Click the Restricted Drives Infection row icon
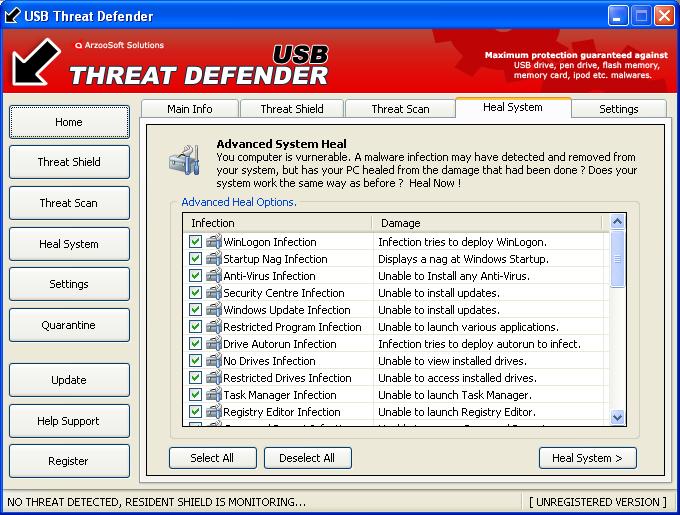Image resolution: width=680 pixels, height=515 pixels. coord(214,378)
